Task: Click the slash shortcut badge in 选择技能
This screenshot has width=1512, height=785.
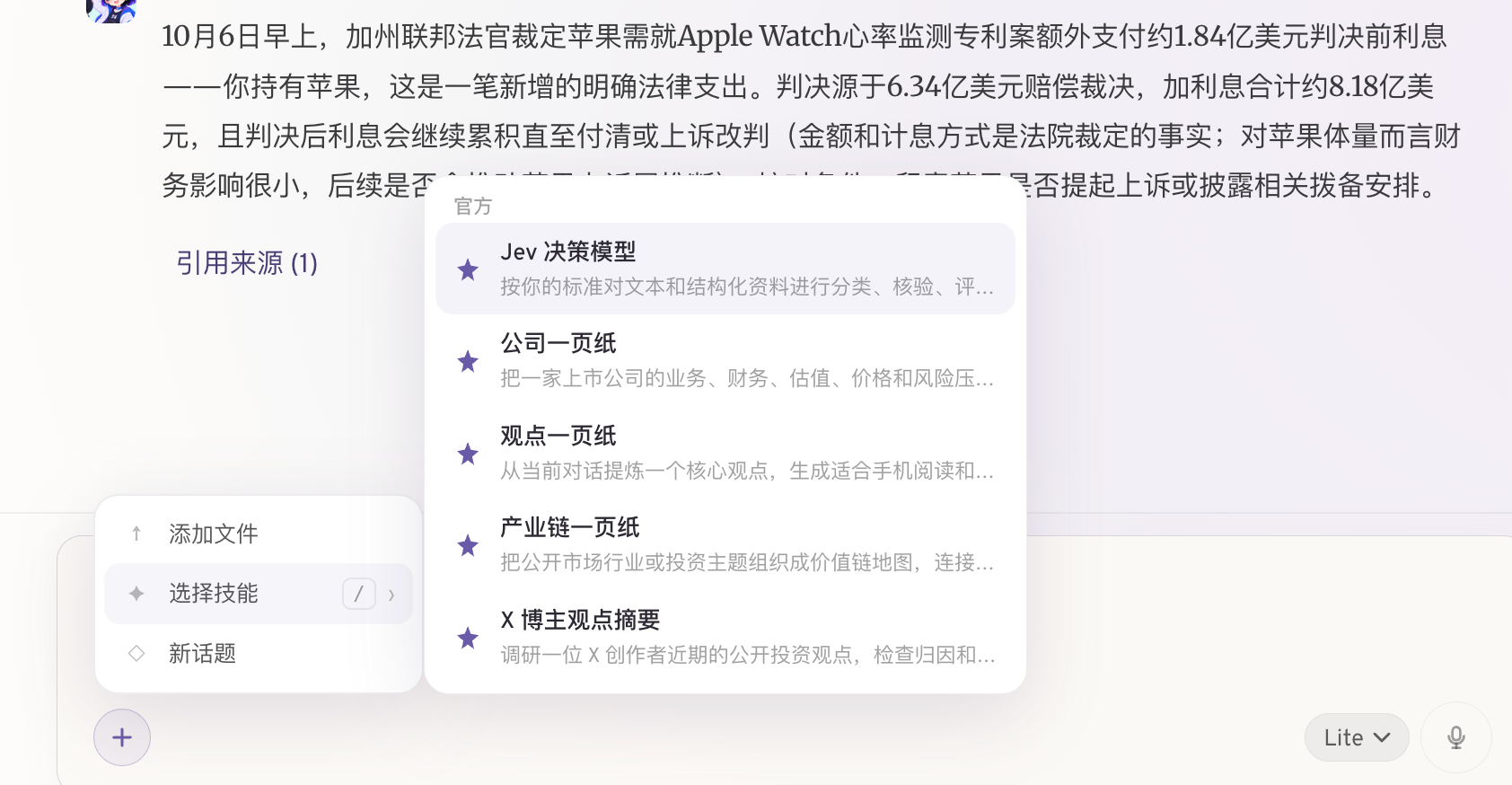Action: coord(359,594)
